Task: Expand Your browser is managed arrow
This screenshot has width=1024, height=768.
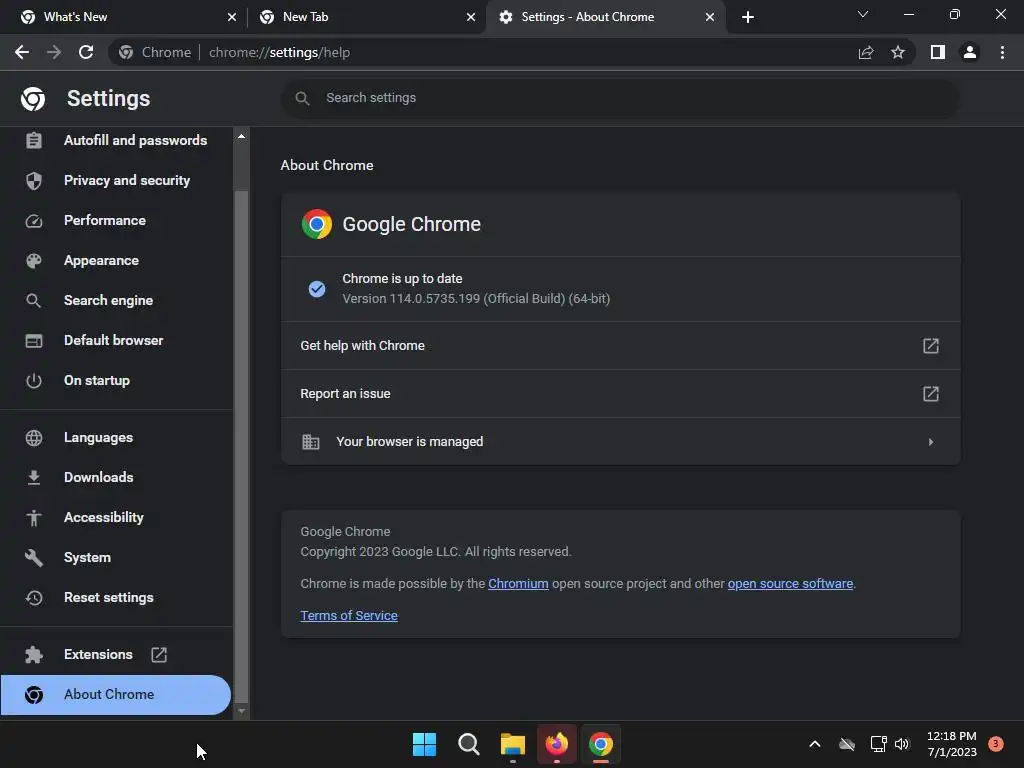Action: click(931, 442)
